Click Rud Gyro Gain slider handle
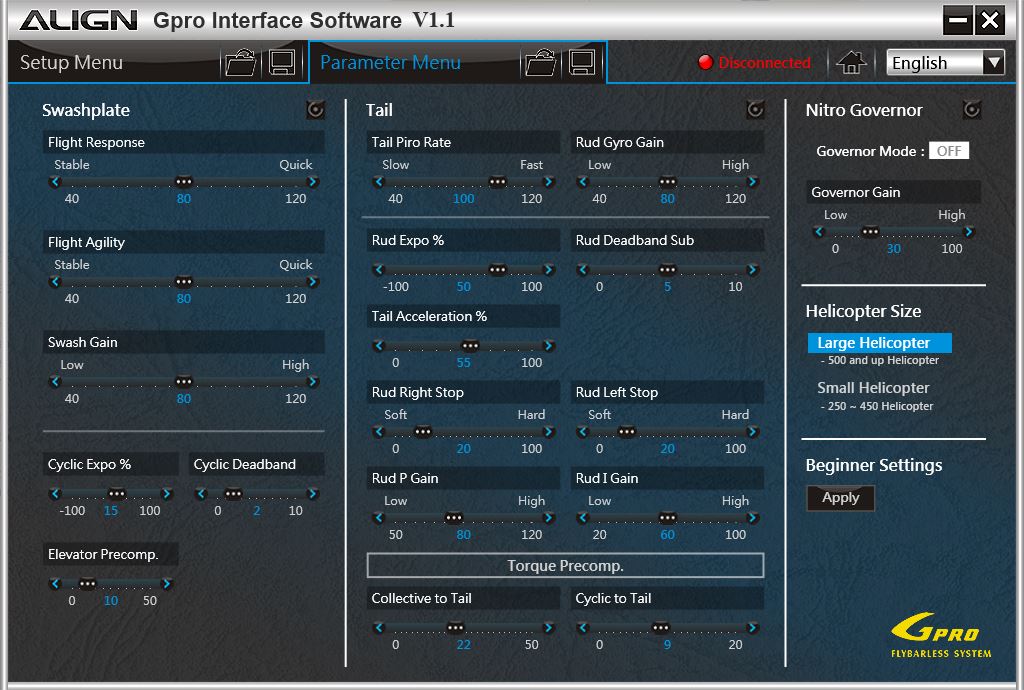The image size is (1024, 690). click(x=667, y=181)
